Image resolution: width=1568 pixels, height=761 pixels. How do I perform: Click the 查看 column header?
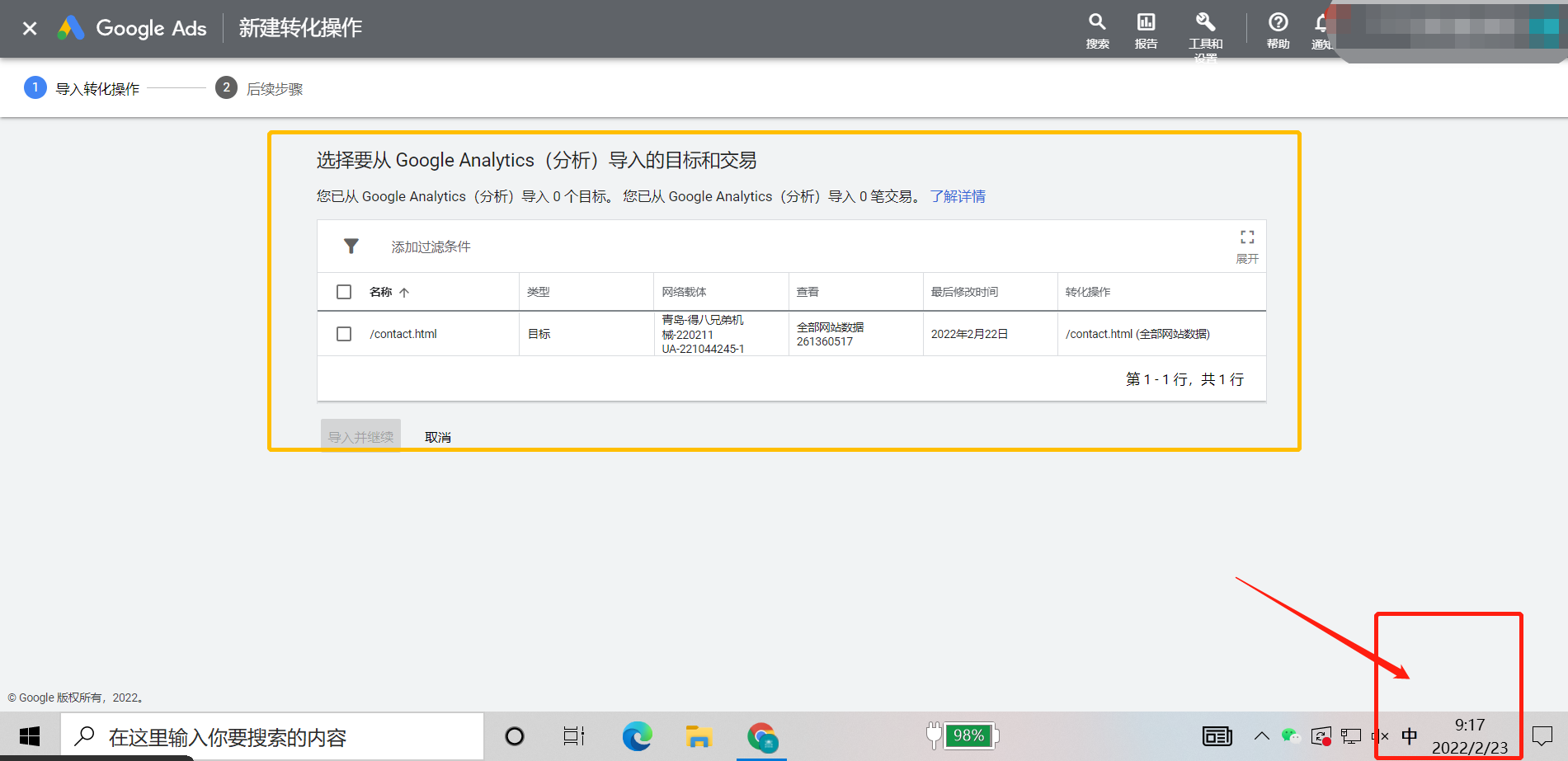click(x=808, y=292)
